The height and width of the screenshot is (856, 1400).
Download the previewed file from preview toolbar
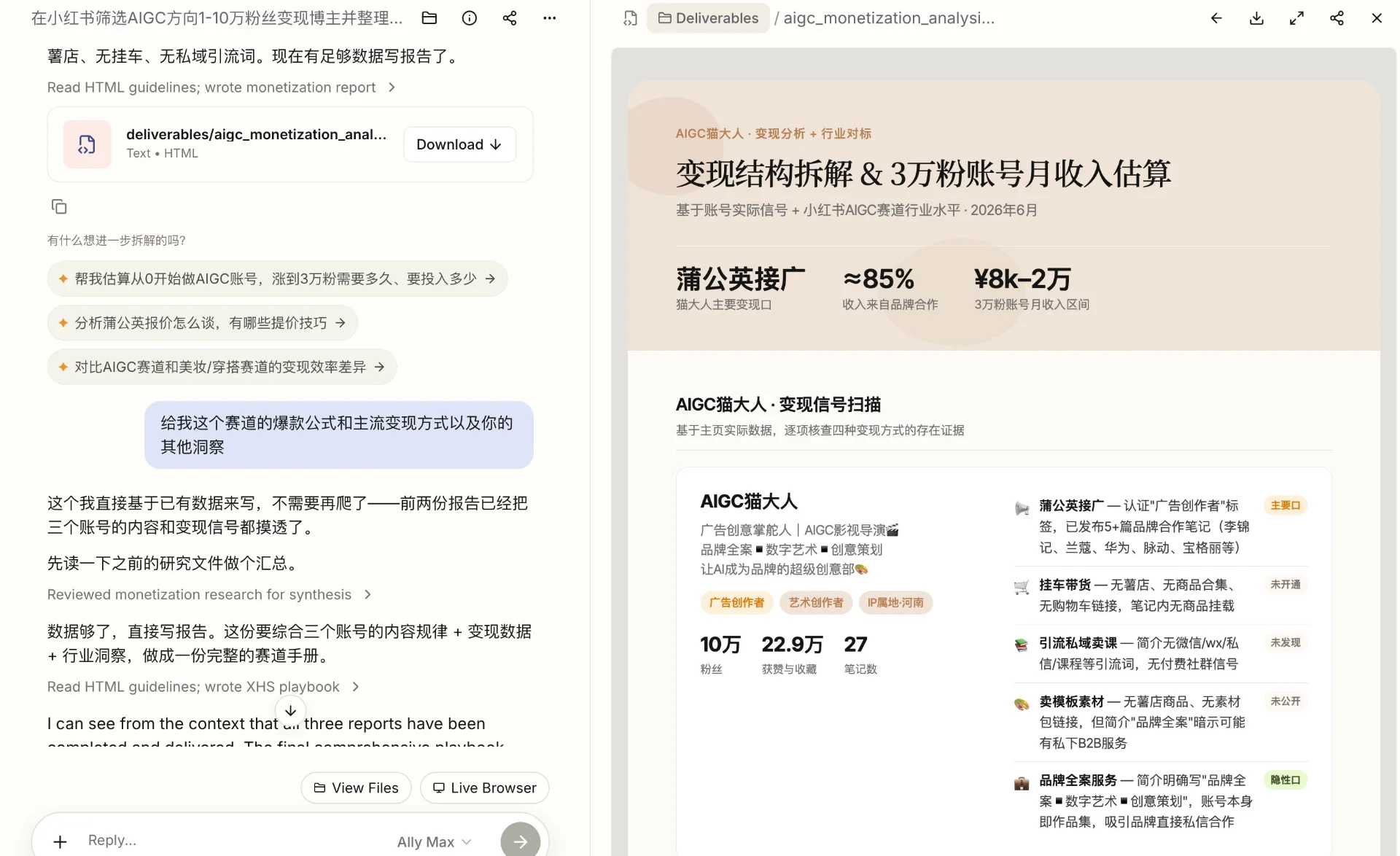pyautogui.click(x=1256, y=18)
